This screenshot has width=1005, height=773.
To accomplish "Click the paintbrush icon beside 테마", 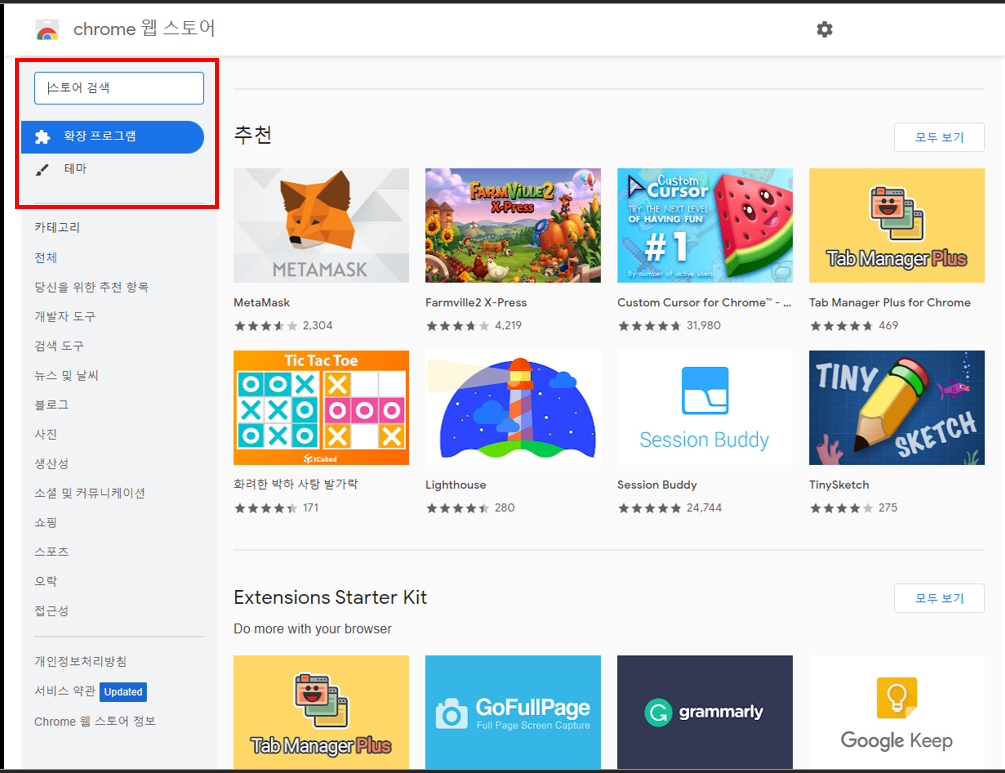I will (42, 170).
